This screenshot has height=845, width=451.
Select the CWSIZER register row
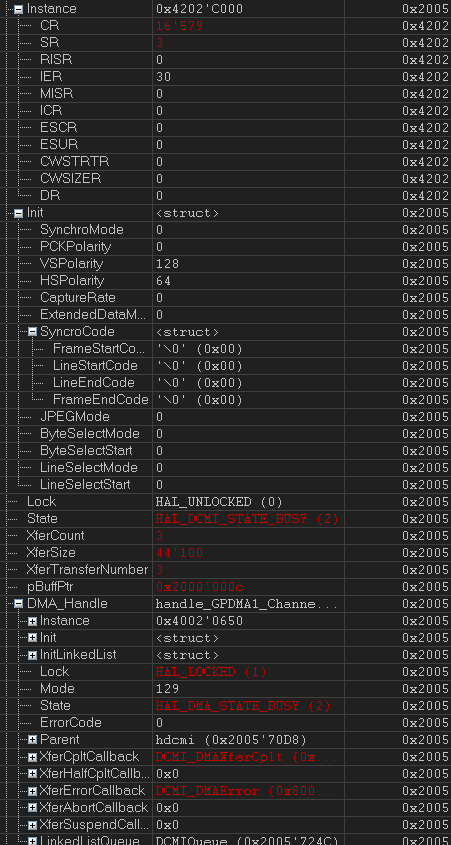pyautogui.click(x=225, y=178)
